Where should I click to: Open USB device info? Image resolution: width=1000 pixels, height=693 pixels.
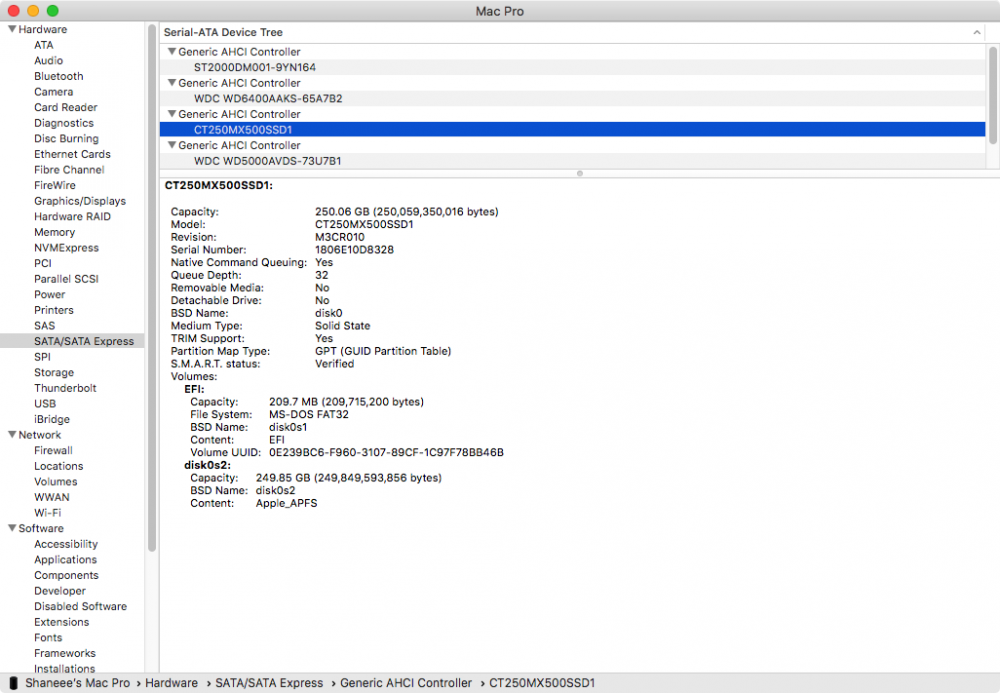(x=45, y=404)
